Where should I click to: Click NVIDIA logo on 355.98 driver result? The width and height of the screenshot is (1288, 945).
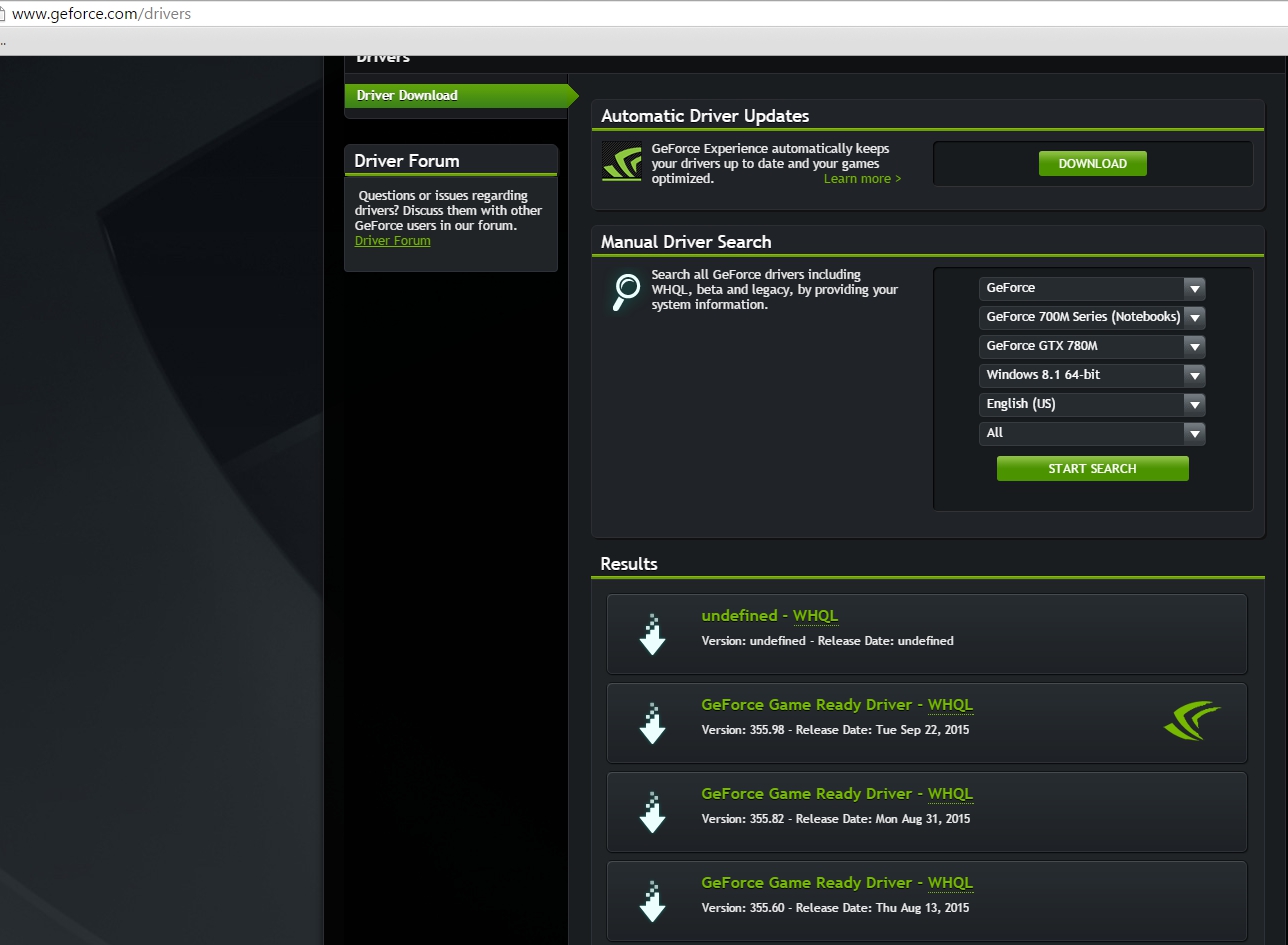pyautogui.click(x=1192, y=721)
